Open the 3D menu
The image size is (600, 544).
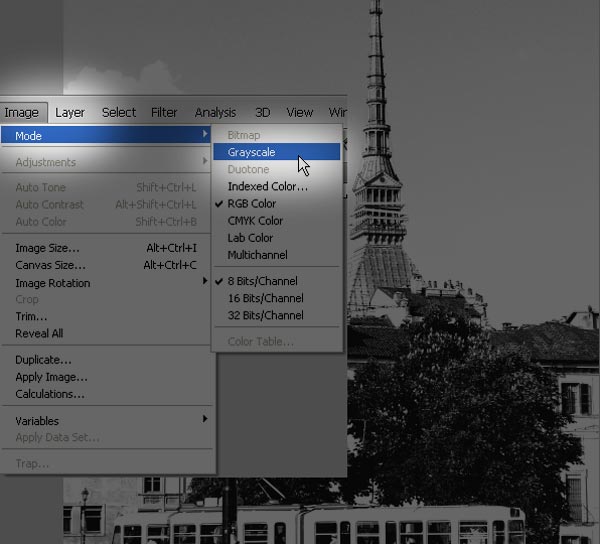[x=262, y=112]
